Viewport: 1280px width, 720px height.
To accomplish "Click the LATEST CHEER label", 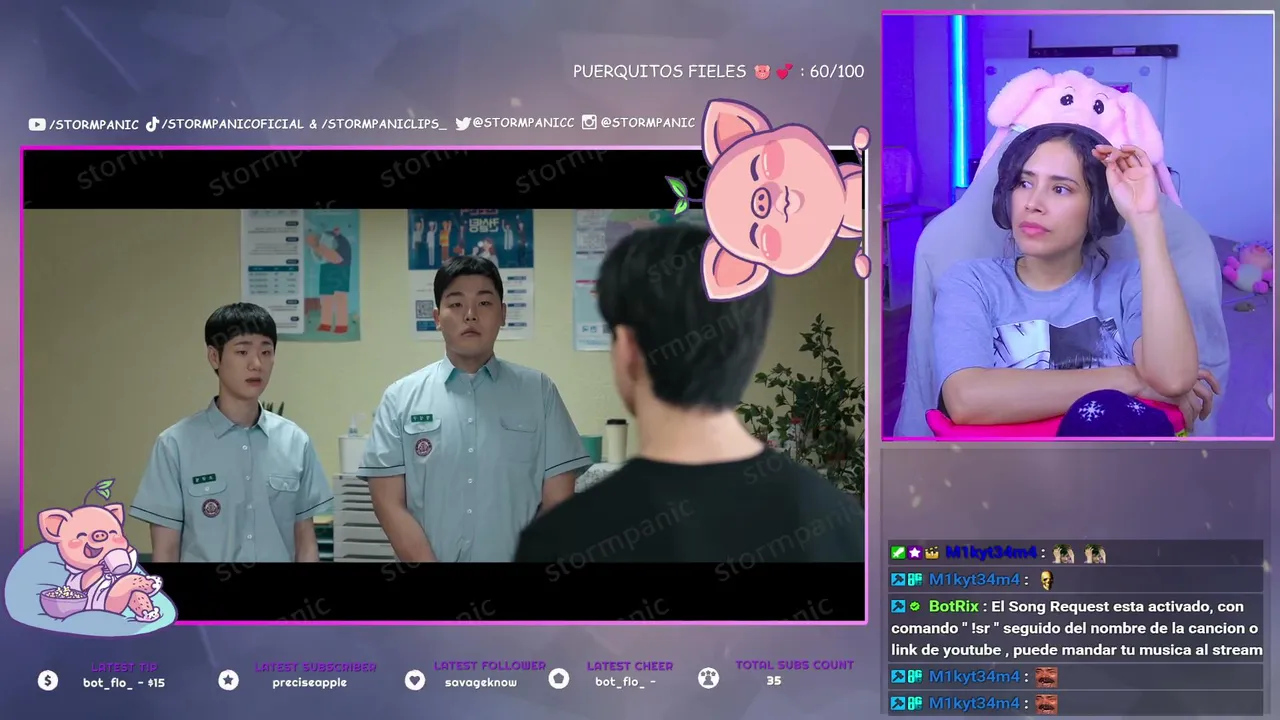I will tap(630, 666).
